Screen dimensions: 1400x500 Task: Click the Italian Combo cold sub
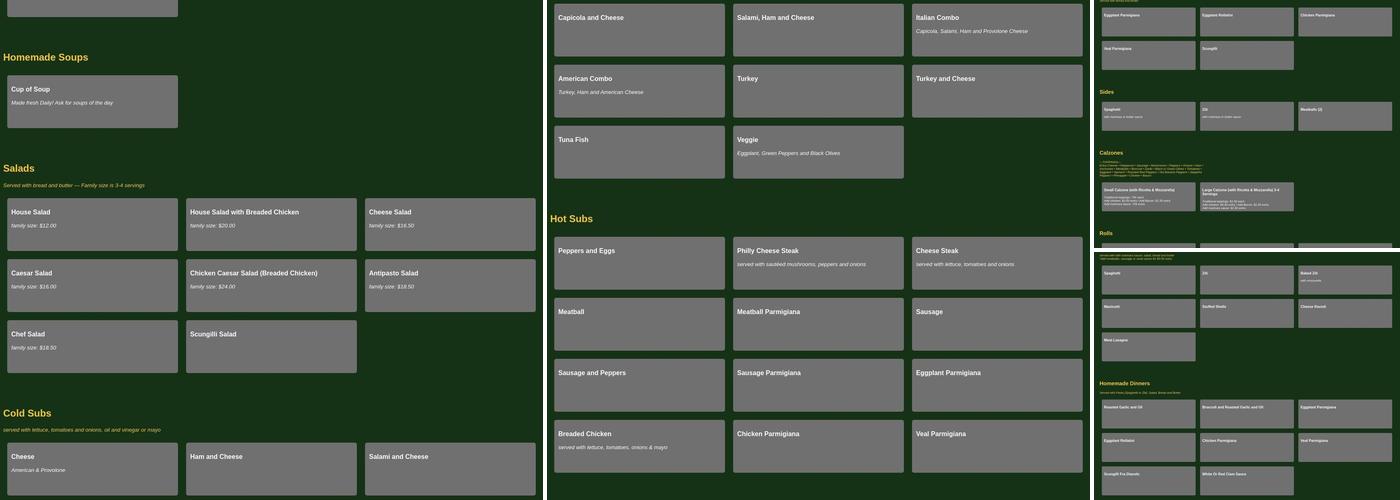[x=997, y=30]
